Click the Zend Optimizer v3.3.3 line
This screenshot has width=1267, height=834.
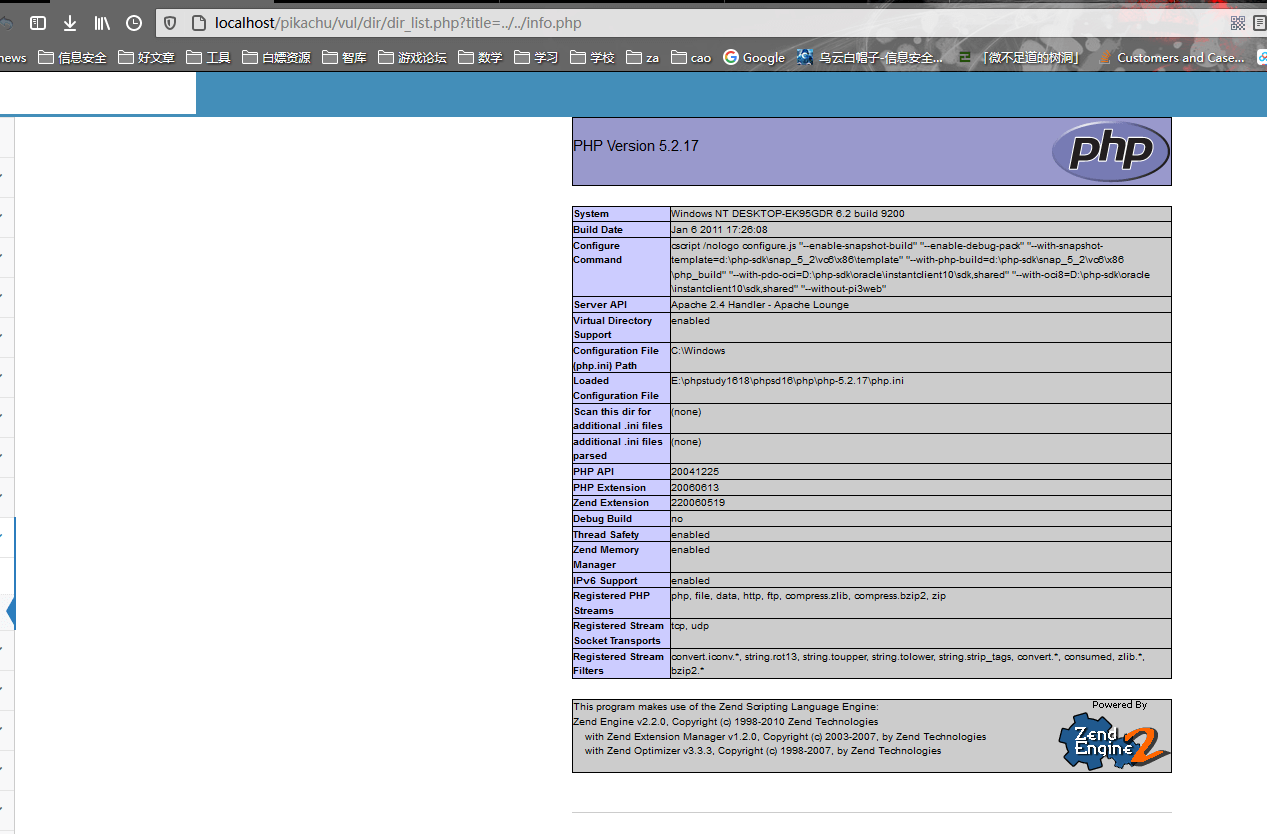pos(763,751)
